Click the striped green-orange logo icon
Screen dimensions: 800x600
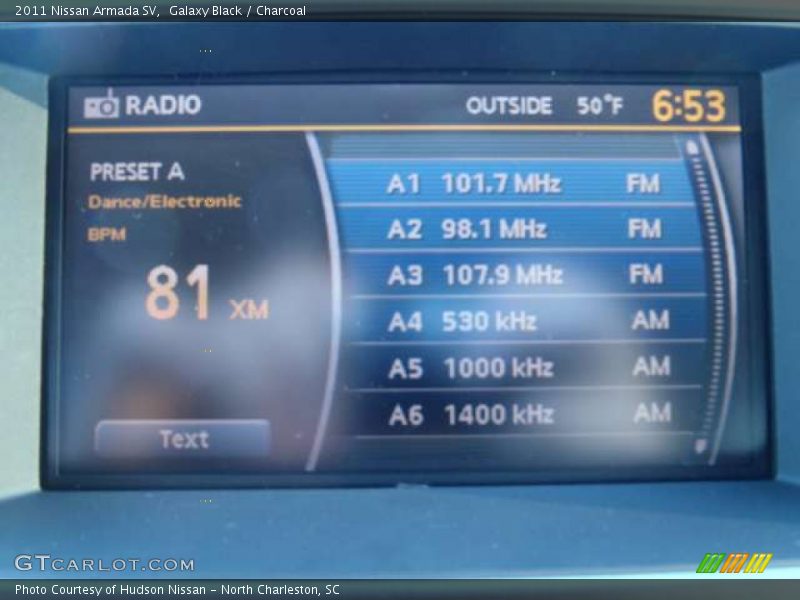733,563
